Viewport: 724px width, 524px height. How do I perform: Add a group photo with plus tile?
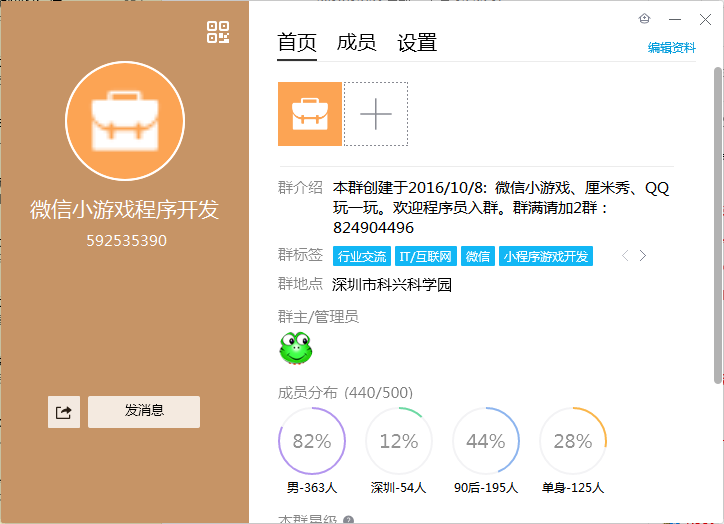pos(376,114)
